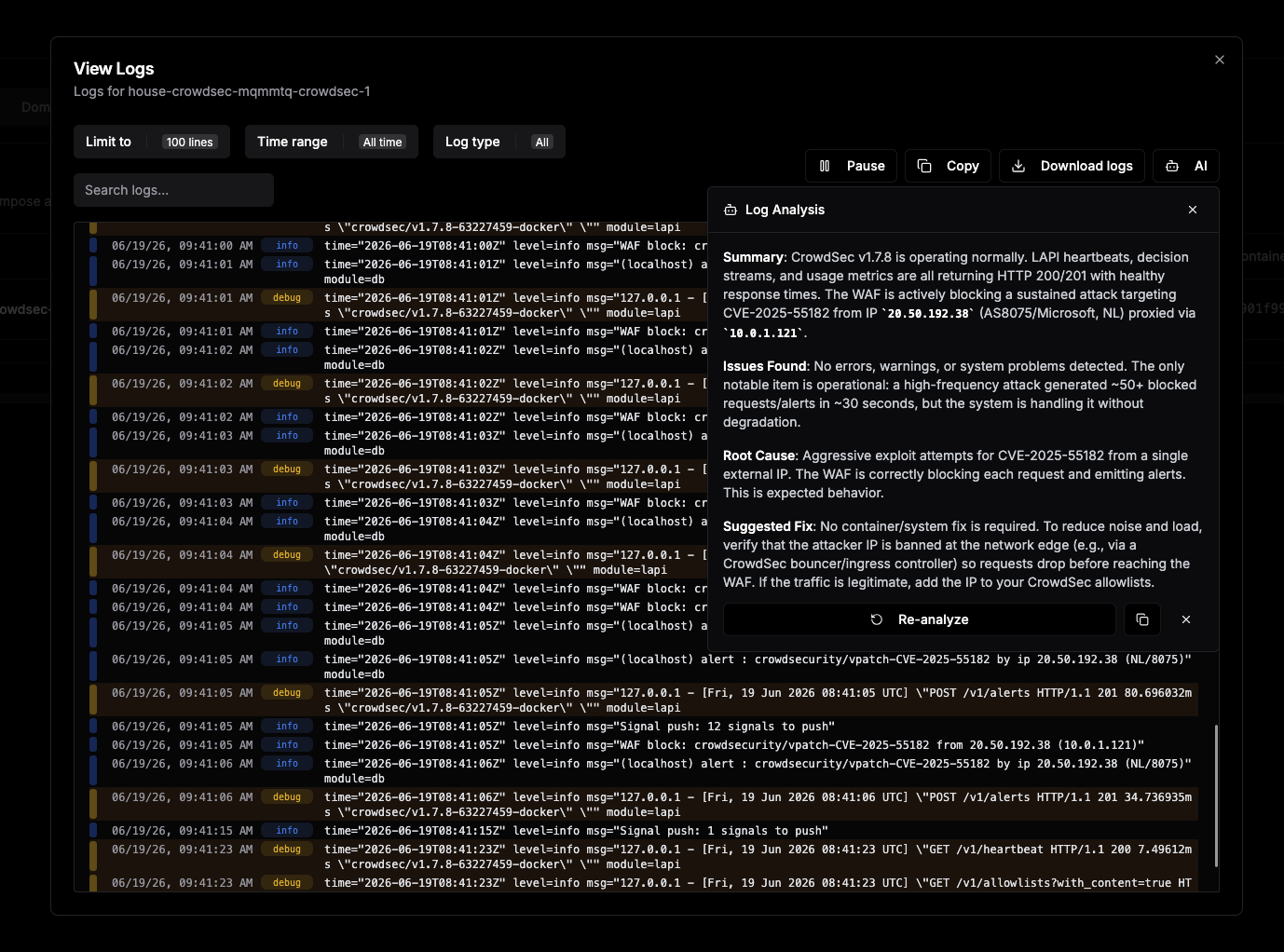Select the info badge at 09:41:00 AM
1284x952 pixels.
[x=287, y=246]
